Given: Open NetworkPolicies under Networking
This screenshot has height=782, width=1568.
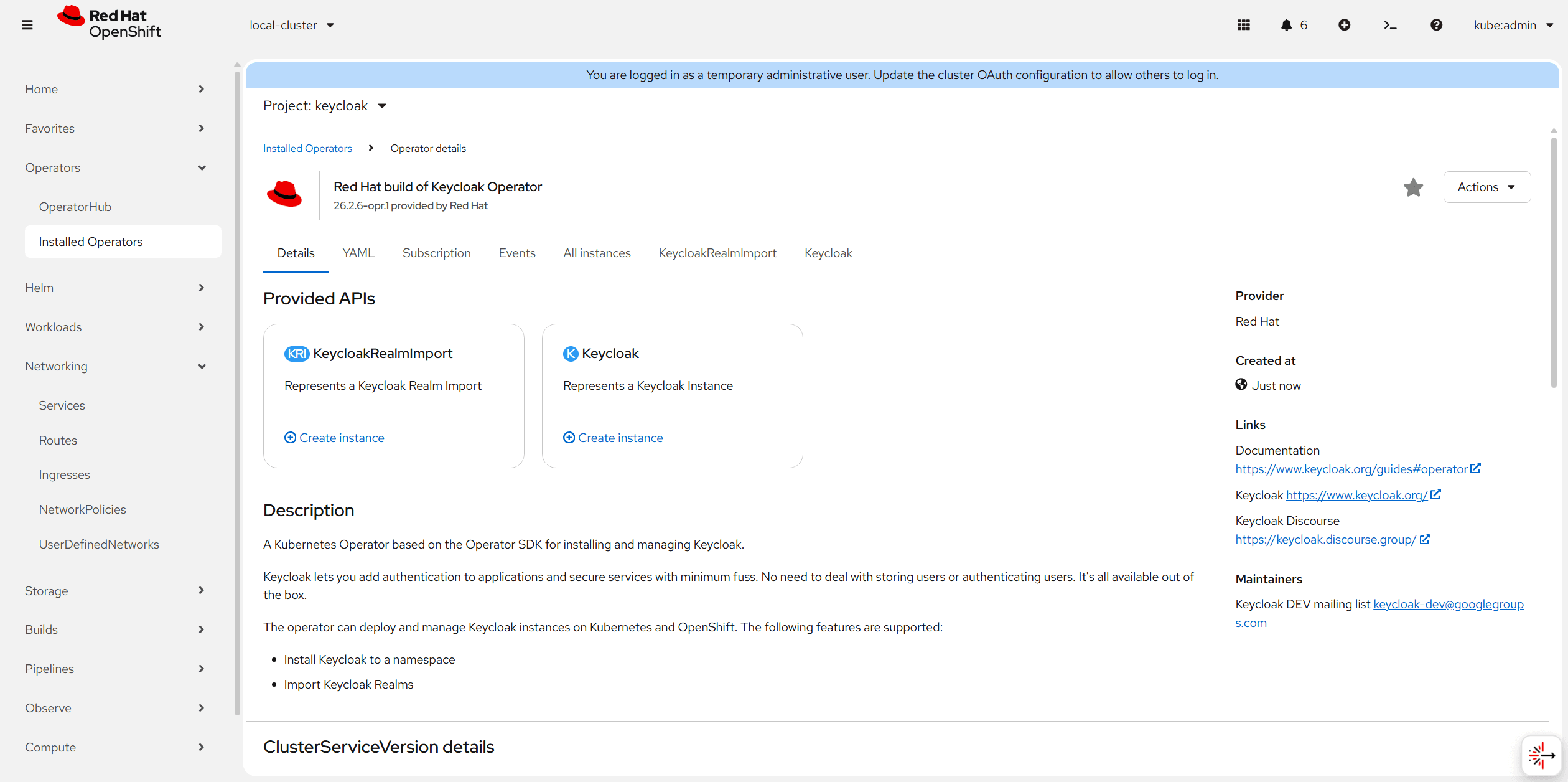Looking at the screenshot, I should tap(123, 509).
